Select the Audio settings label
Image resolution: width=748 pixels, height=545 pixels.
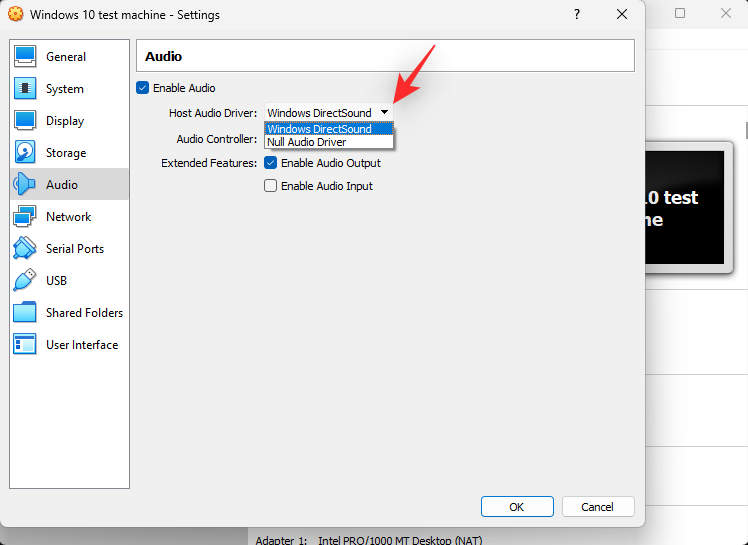tap(62, 185)
